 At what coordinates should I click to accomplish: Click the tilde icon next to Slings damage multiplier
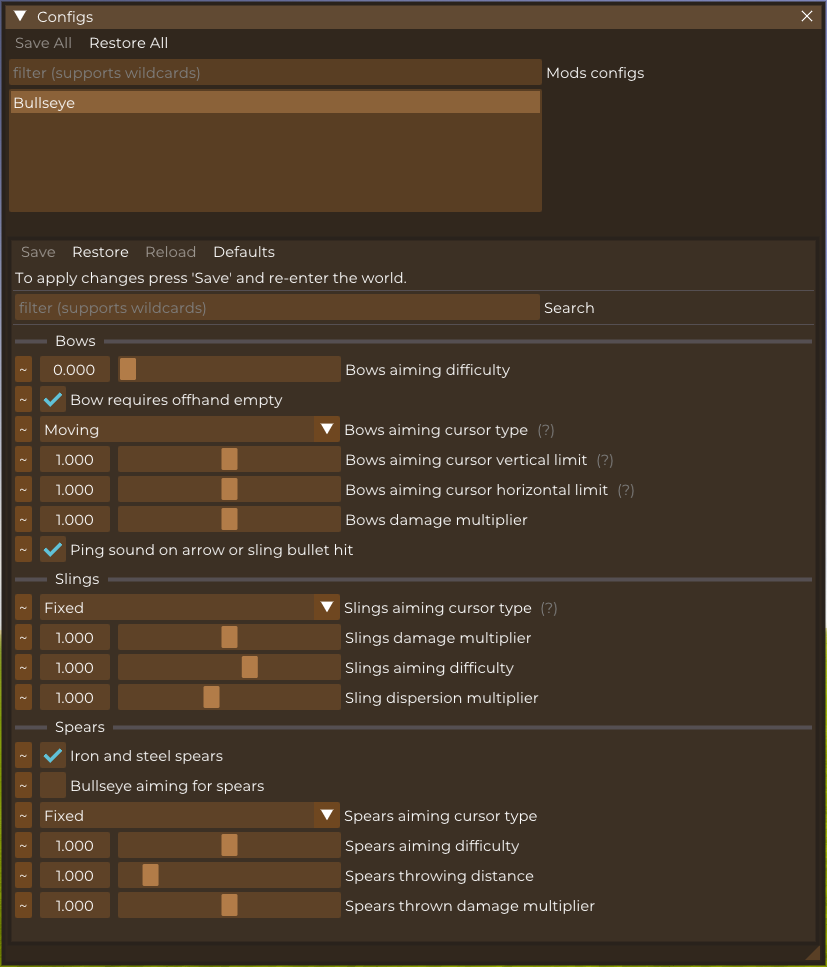23,638
